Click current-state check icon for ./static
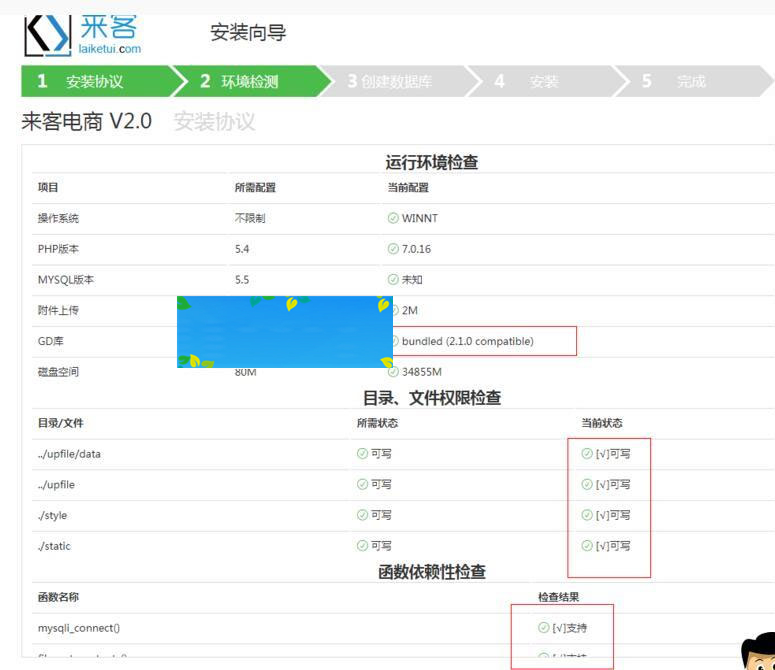The image size is (775, 670). [x=587, y=546]
